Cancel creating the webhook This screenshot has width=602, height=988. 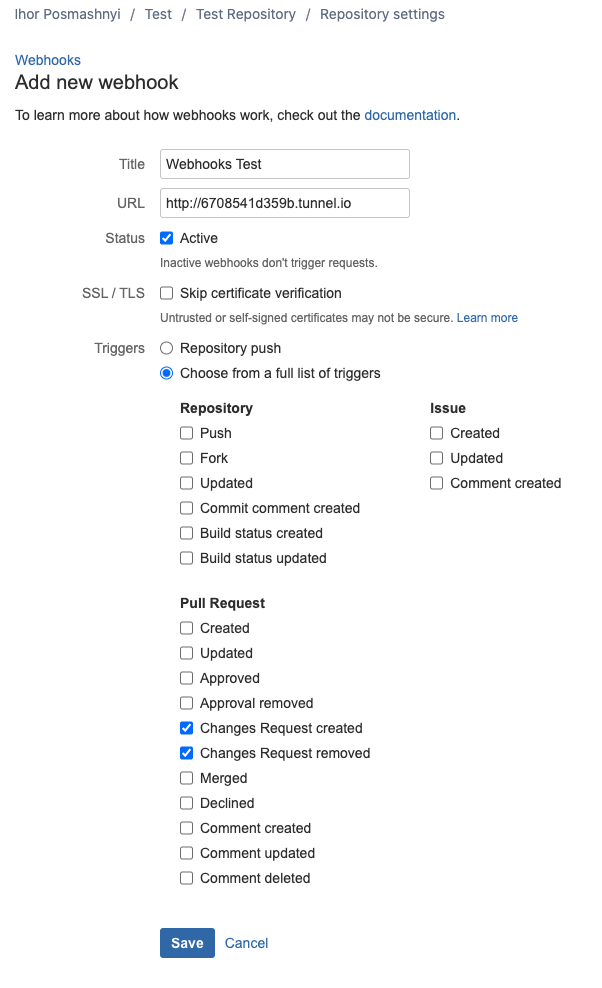pos(246,942)
